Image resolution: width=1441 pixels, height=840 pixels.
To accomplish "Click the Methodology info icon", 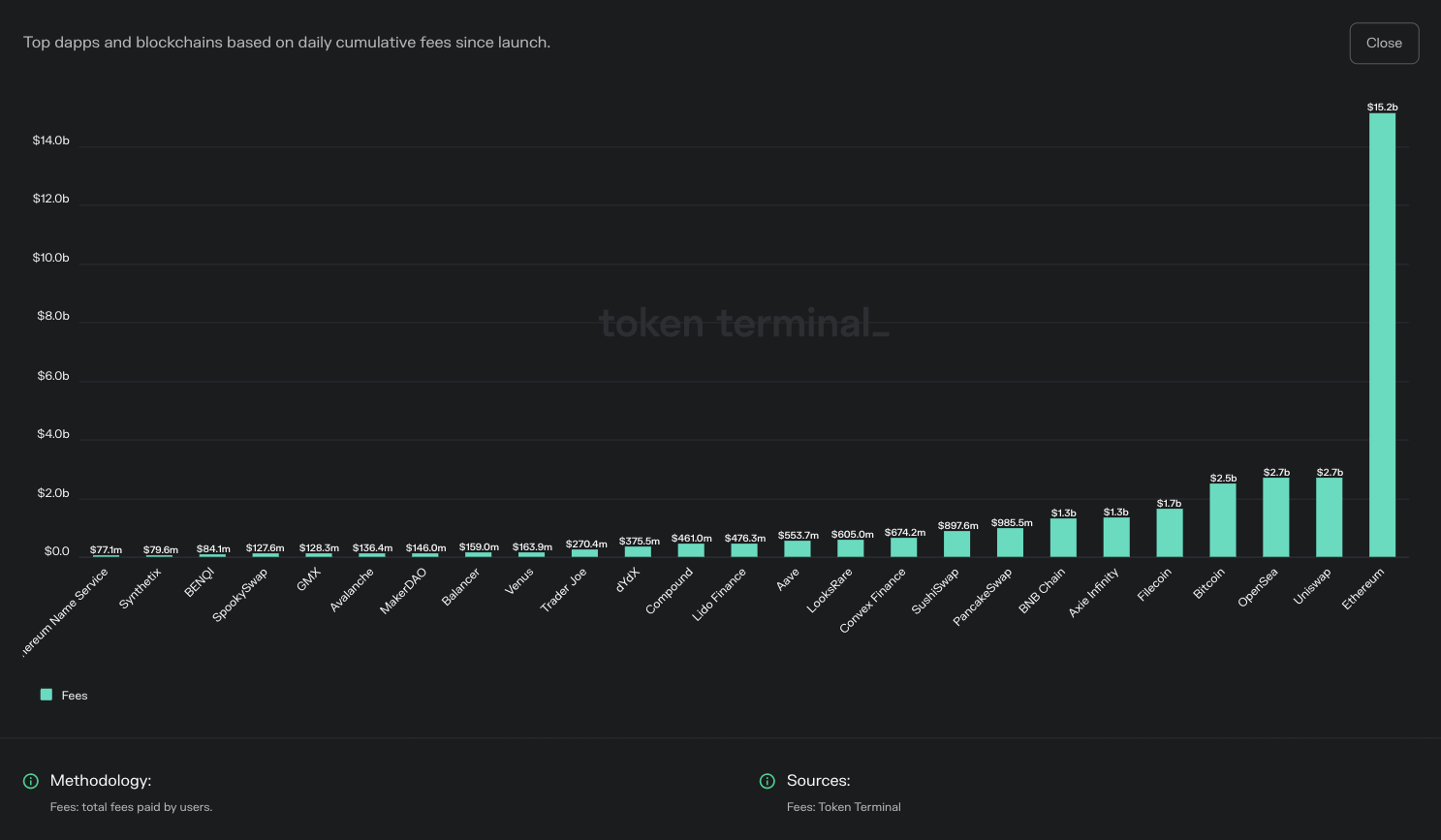I will (x=30, y=781).
